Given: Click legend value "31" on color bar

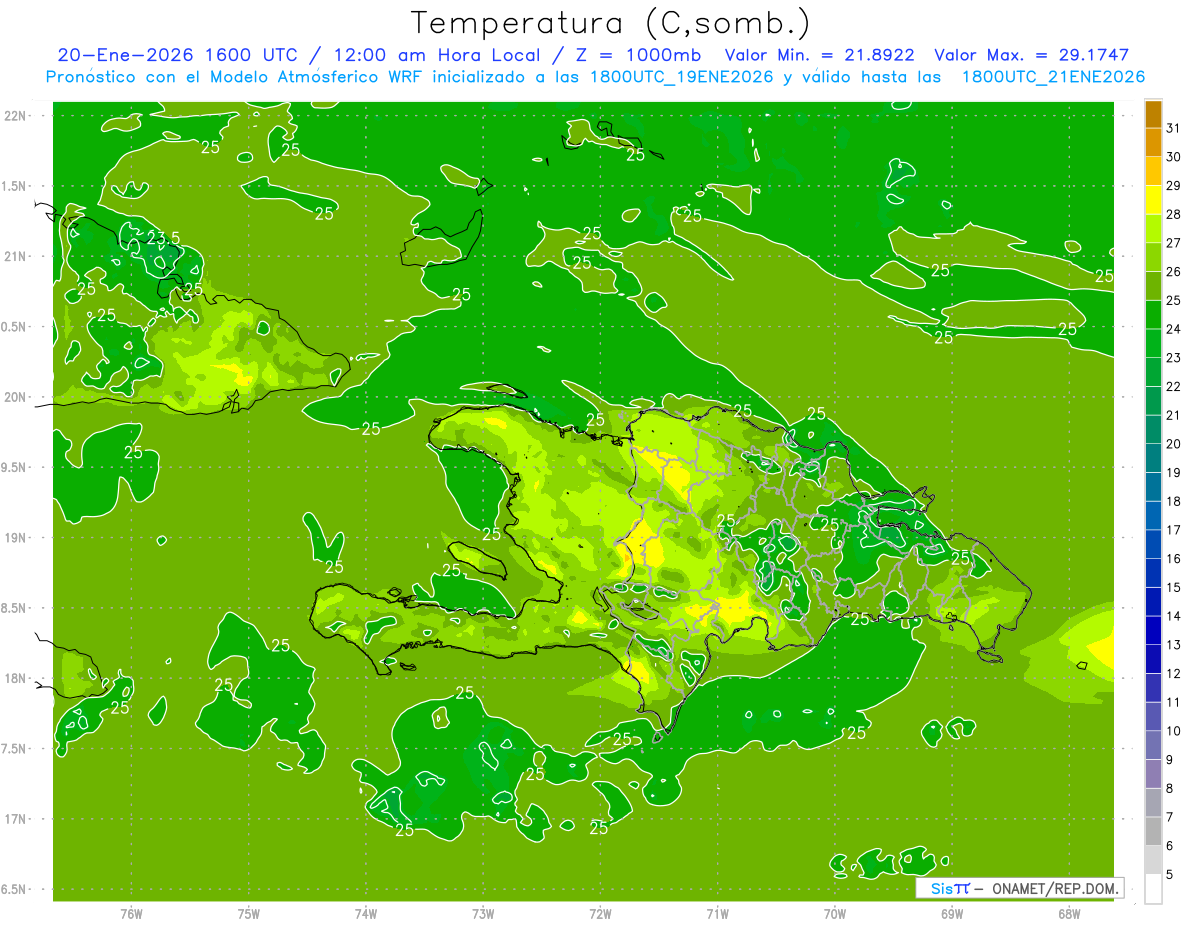Looking at the screenshot, I should 1173,128.
